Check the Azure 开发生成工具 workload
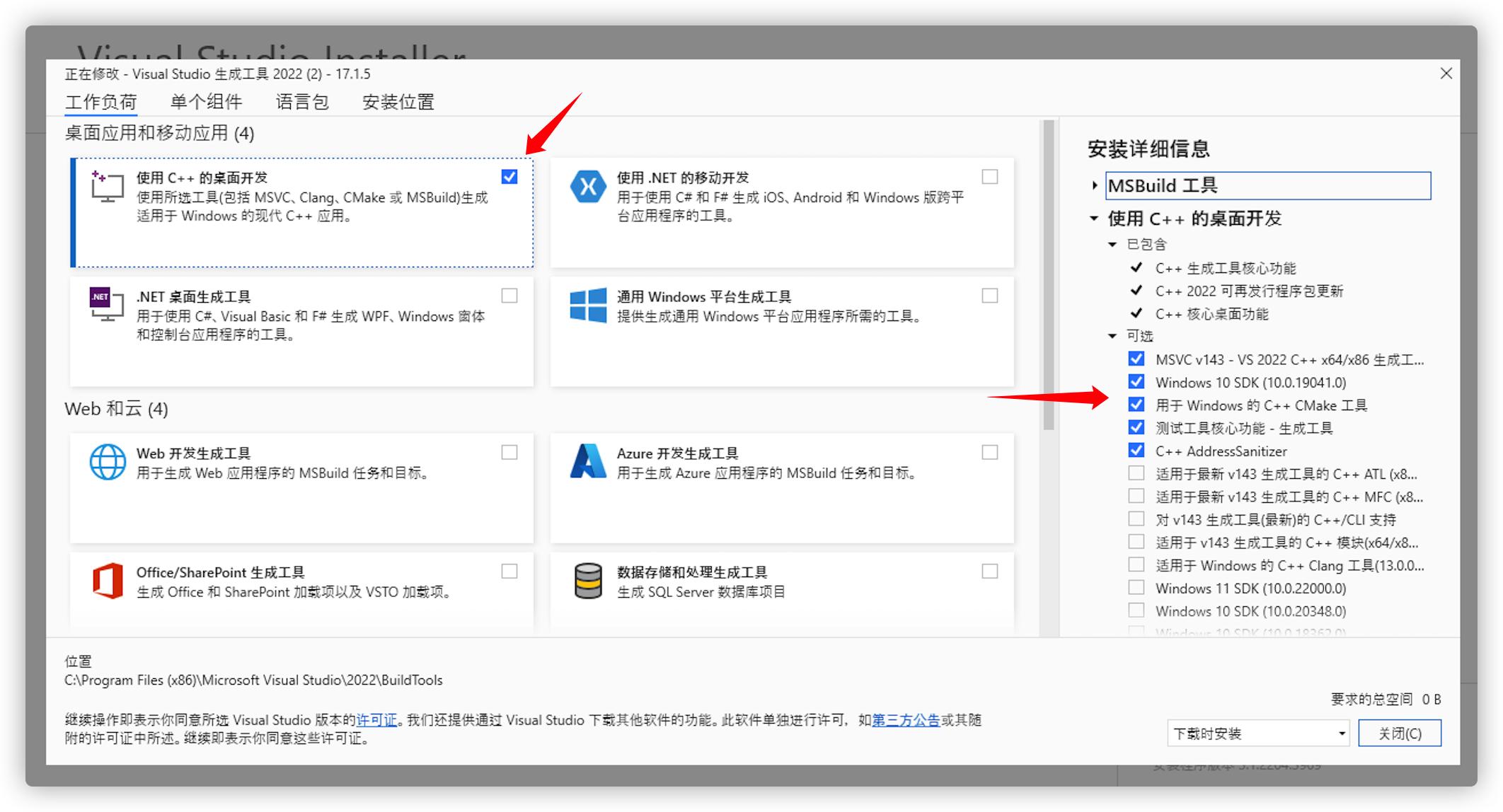The image size is (1503, 812). (x=990, y=453)
